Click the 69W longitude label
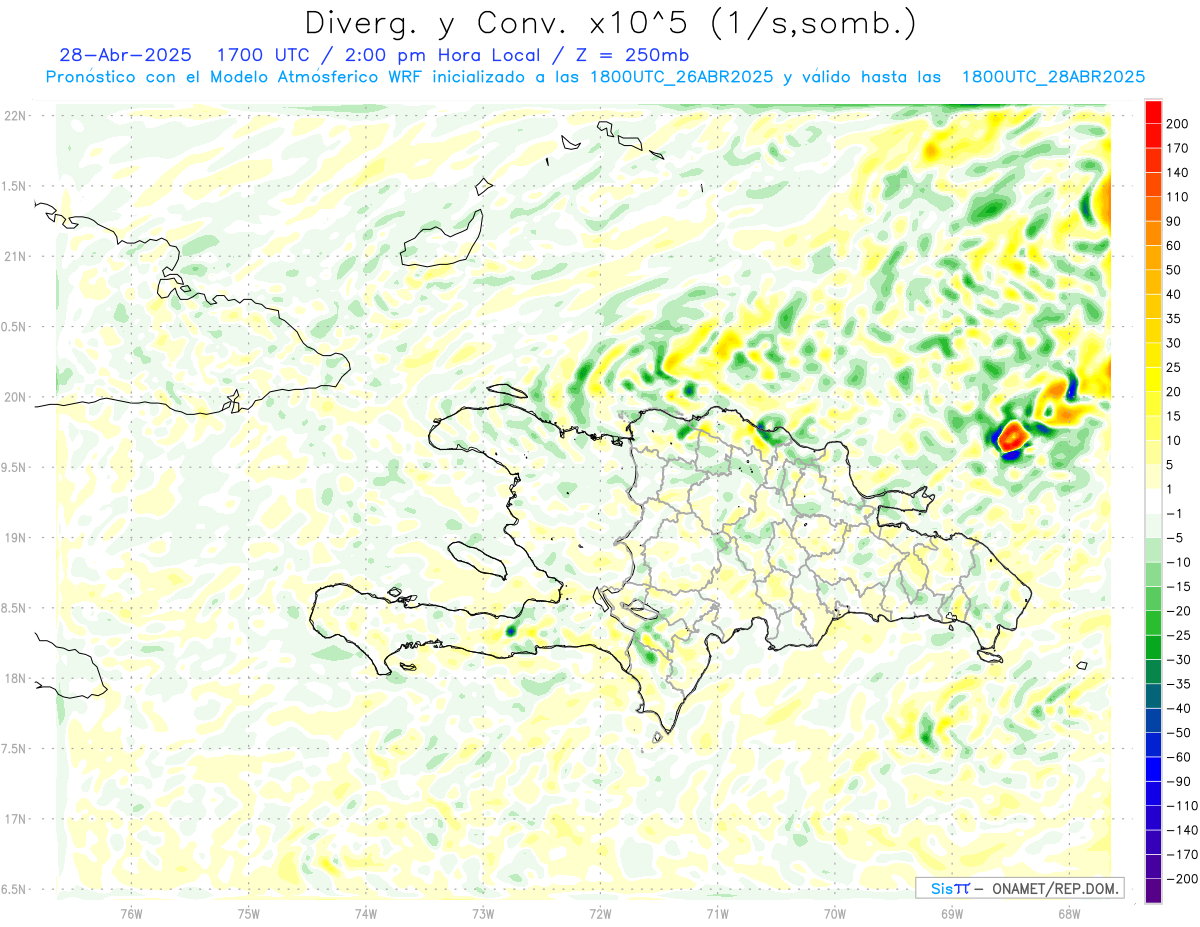This screenshot has width=1200, height=927. 952,913
